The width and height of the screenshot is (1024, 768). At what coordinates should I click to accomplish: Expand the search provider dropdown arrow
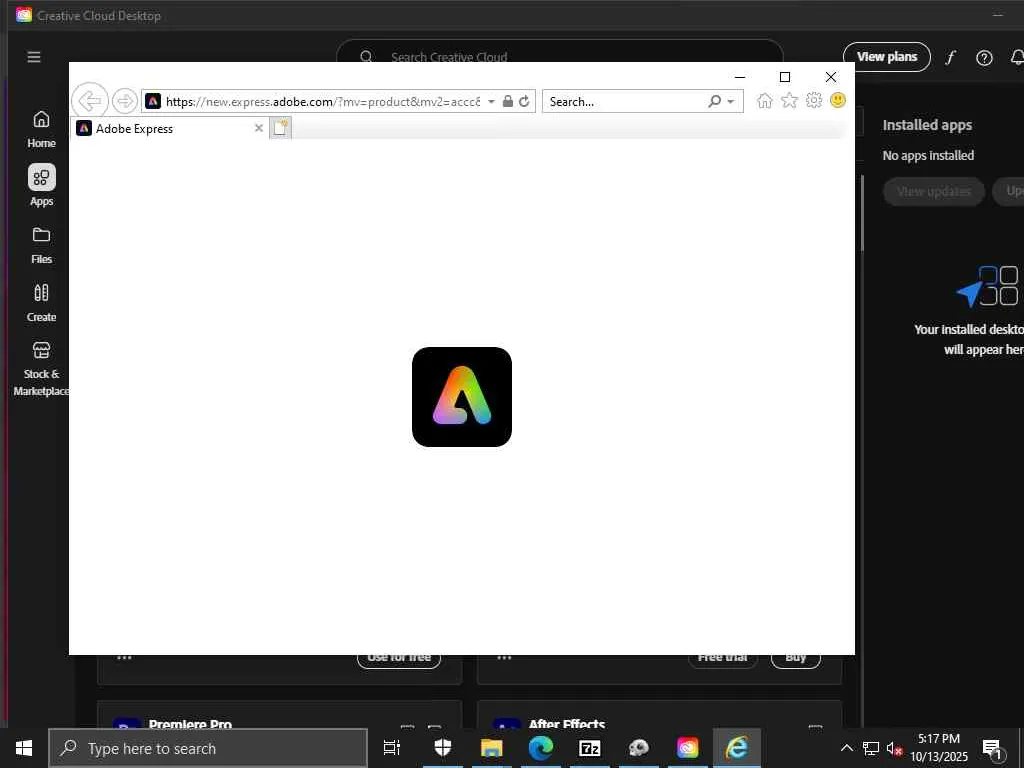pyautogui.click(x=731, y=101)
